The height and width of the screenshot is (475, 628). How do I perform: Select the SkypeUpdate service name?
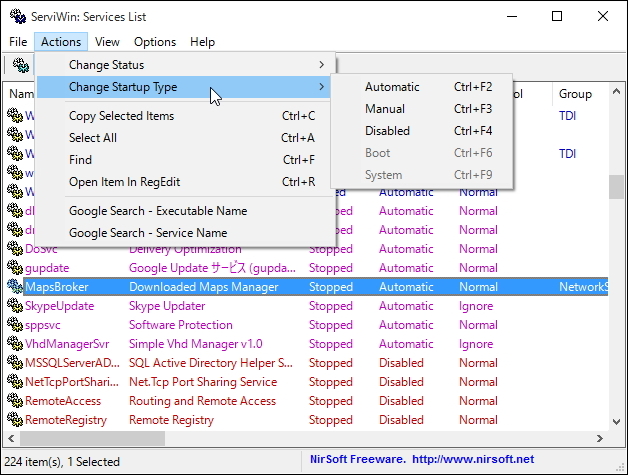[x=59, y=306]
